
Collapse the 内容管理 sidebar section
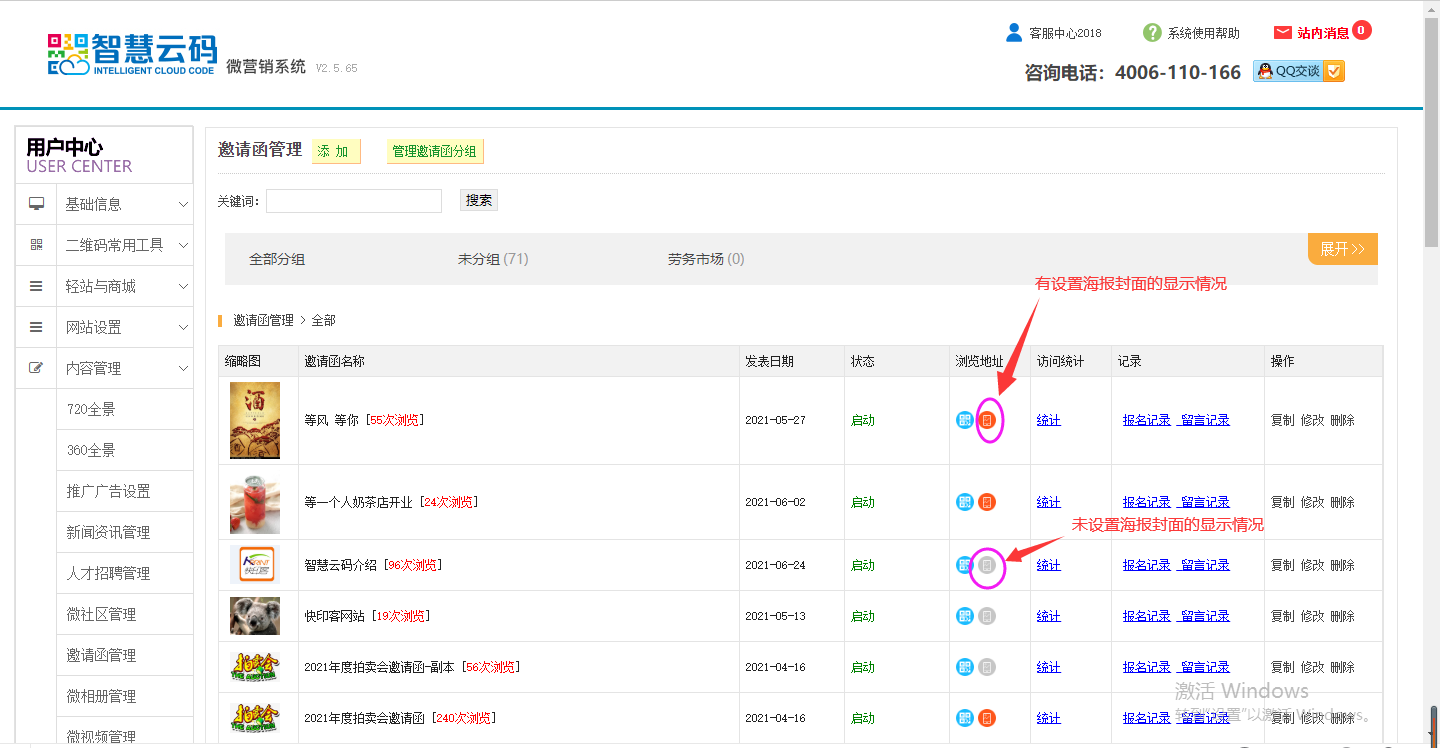click(104, 368)
